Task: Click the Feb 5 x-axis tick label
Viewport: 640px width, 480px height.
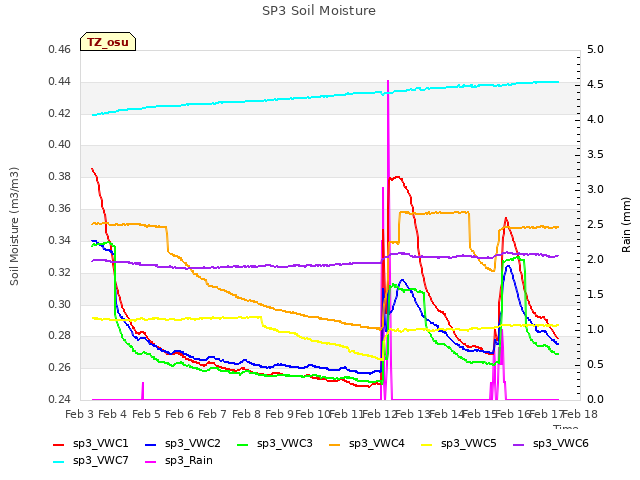Action: tap(146, 415)
